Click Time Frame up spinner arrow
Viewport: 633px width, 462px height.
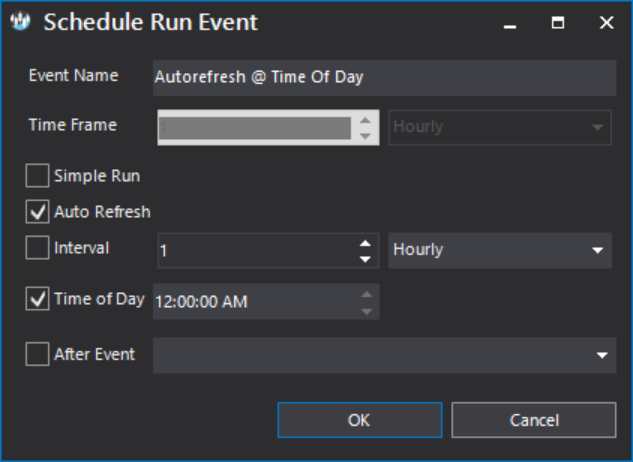click(366, 120)
